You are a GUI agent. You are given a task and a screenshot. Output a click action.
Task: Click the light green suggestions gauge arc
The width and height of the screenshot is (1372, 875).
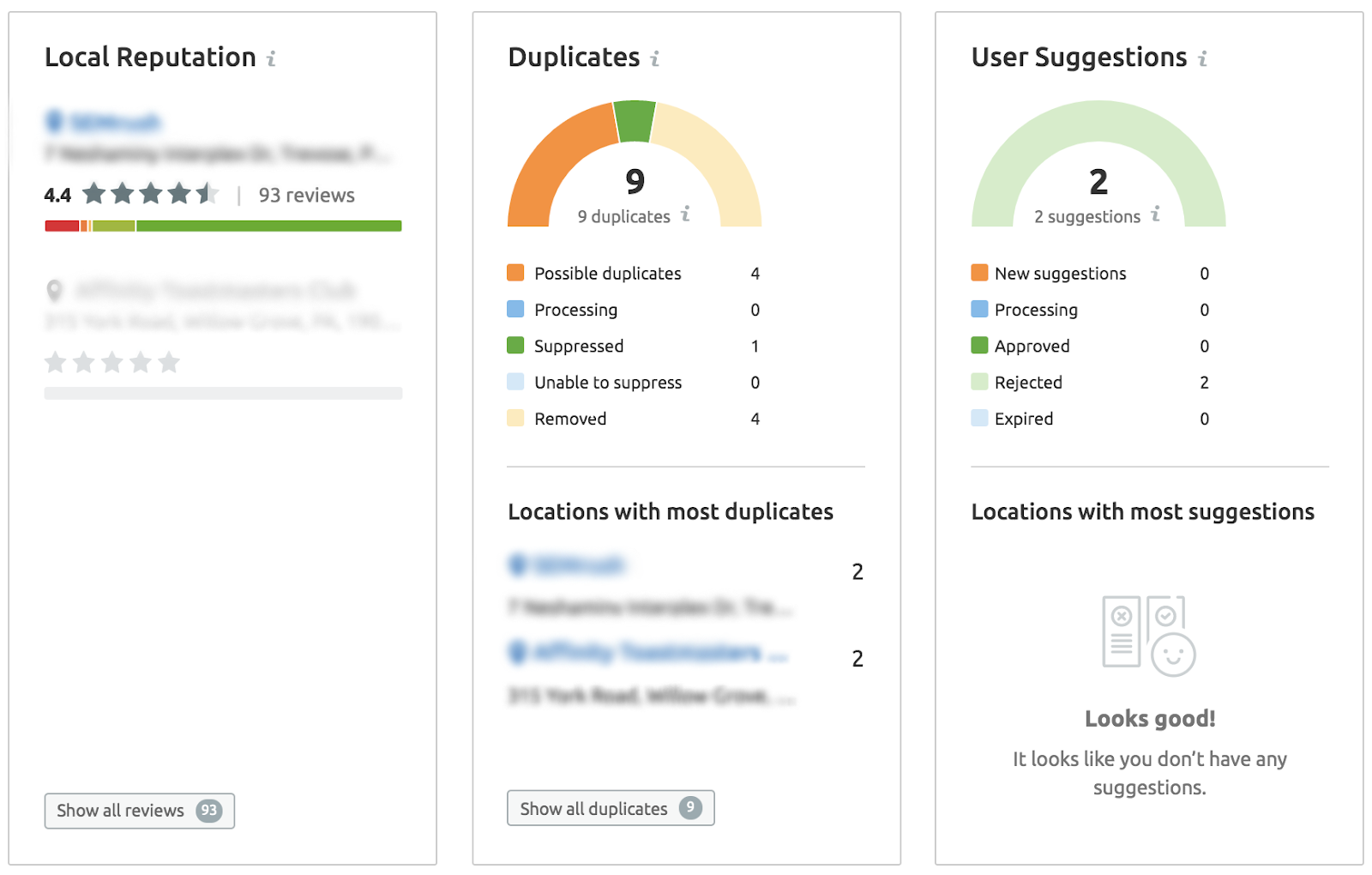(x=1099, y=121)
